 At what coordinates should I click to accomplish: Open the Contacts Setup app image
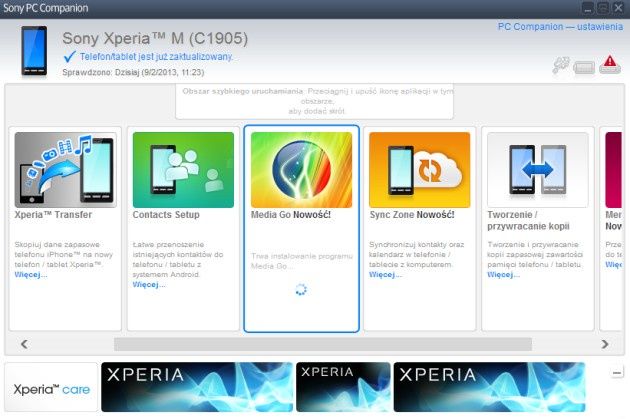click(x=183, y=170)
